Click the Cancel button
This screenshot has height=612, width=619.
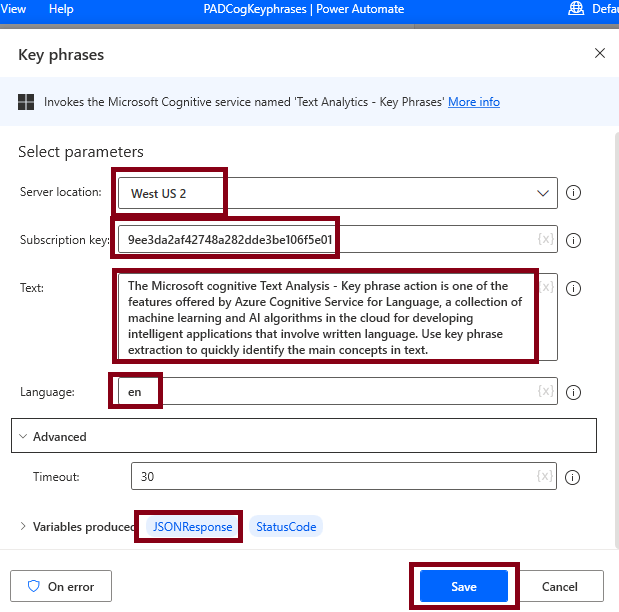(x=560, y=586)
